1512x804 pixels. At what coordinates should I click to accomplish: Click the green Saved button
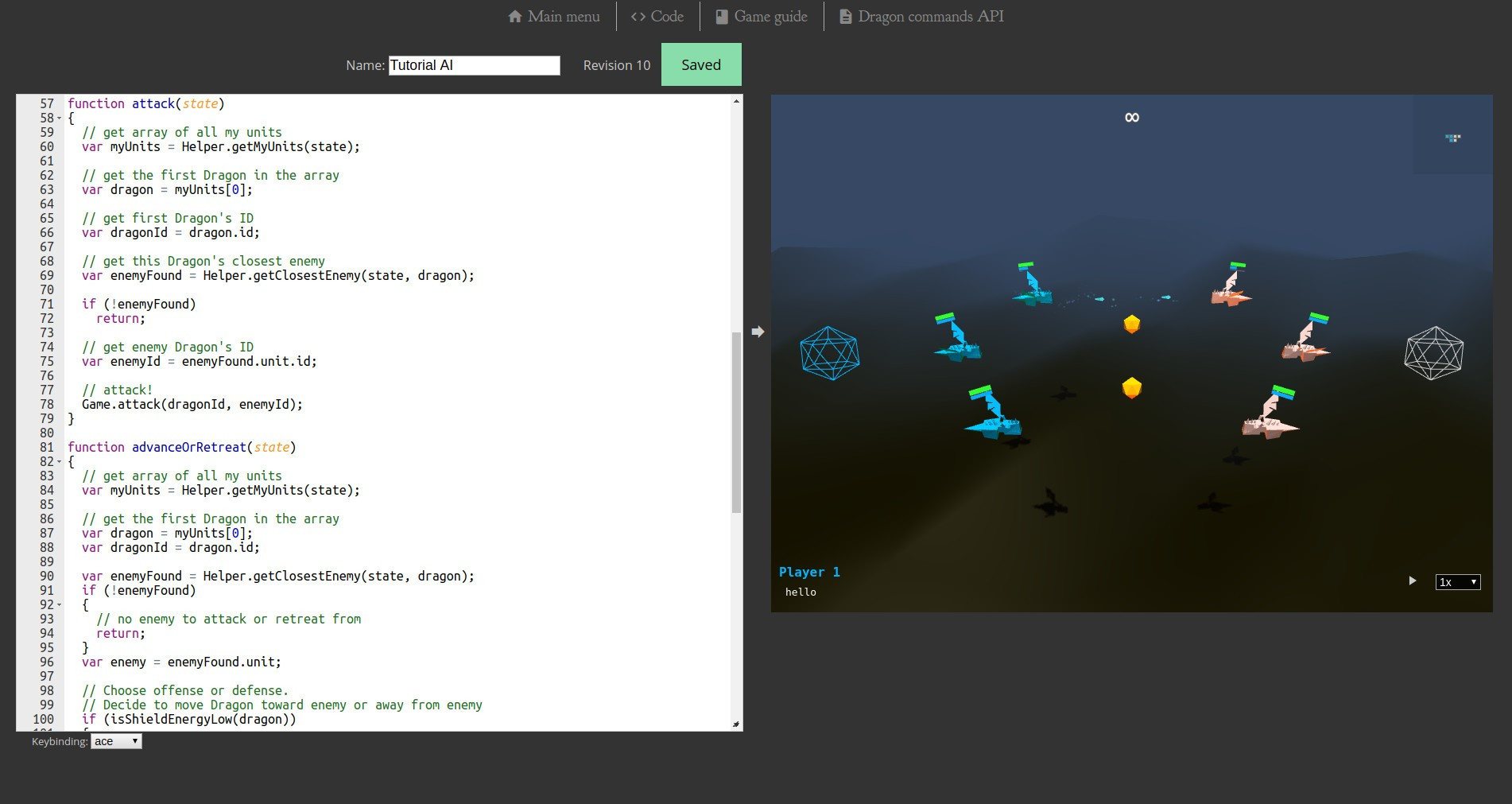[x=701, y=64]
